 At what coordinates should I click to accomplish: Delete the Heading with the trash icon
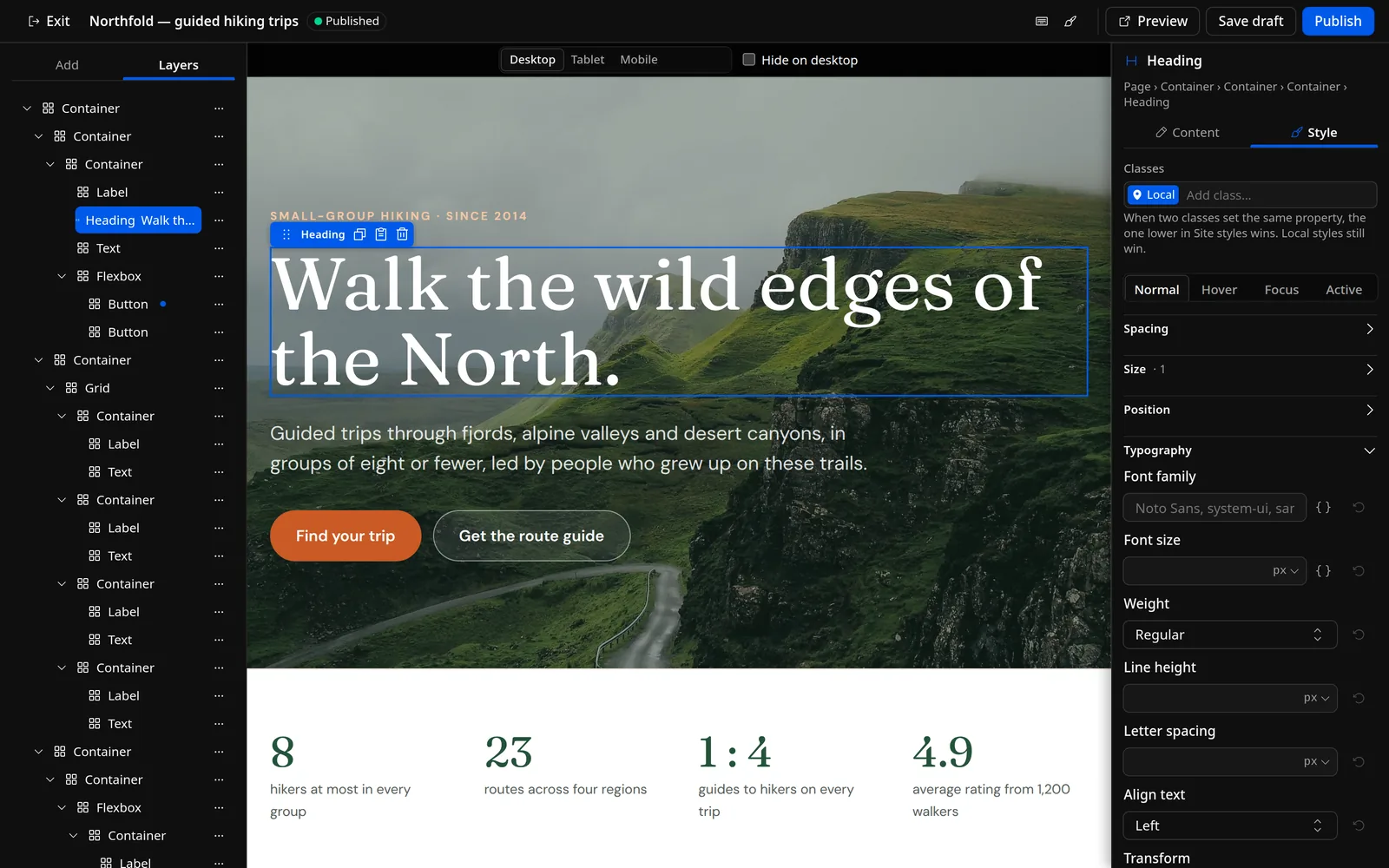tap(402, 234)
